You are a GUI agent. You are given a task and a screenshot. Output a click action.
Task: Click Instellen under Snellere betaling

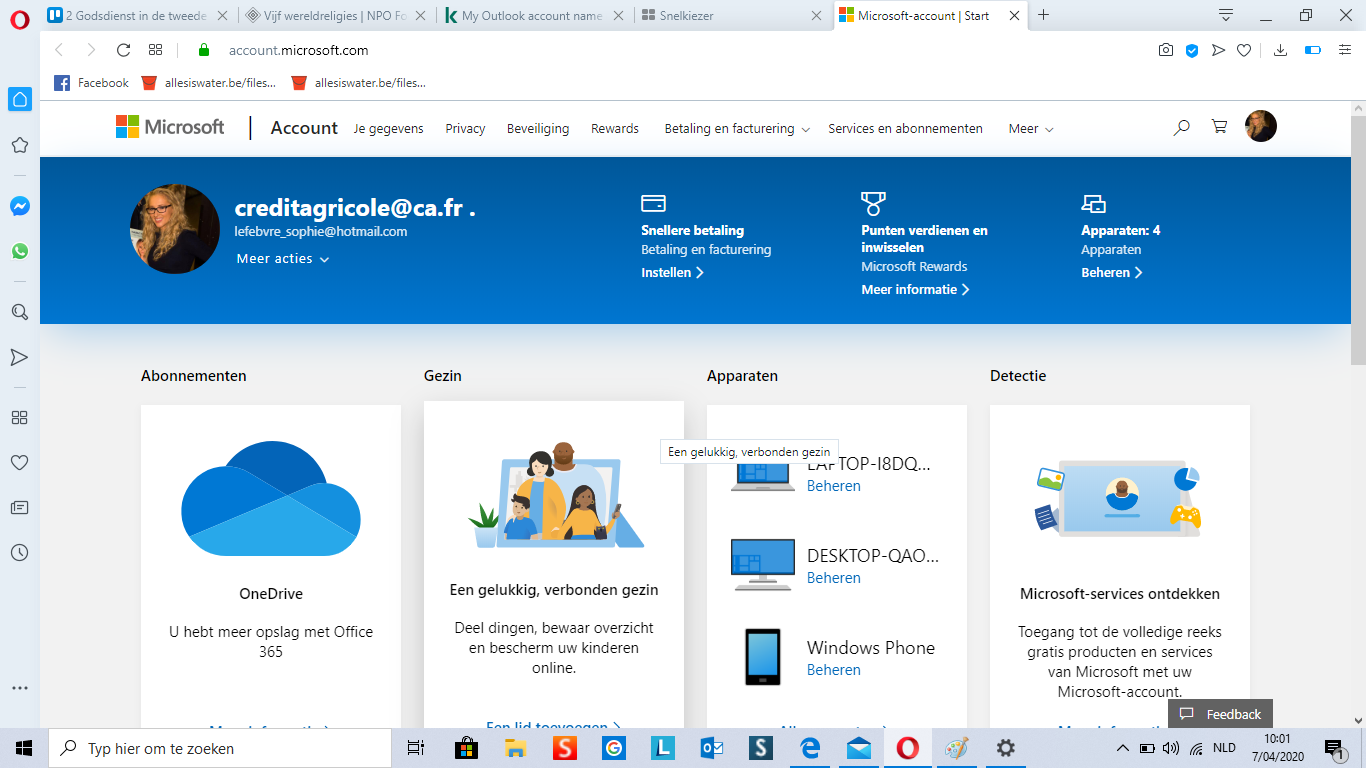coord(672,272)
